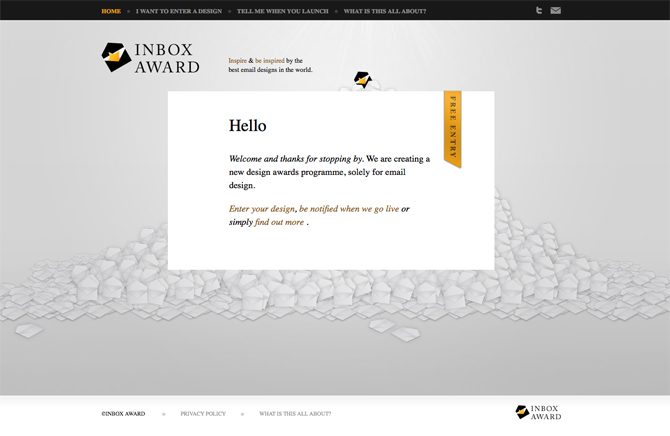Click the Inbox Award emblem in header logo

117,58
